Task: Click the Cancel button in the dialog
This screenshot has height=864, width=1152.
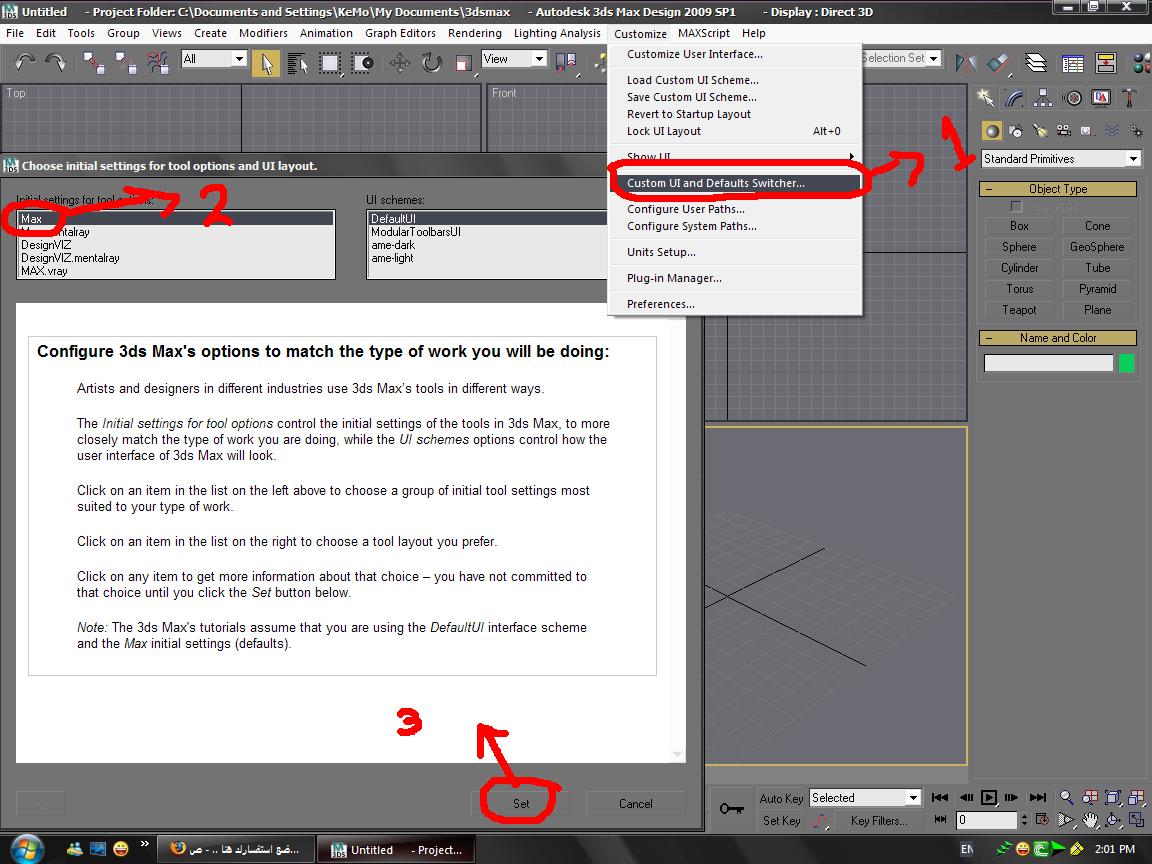Action: (636, 804)
